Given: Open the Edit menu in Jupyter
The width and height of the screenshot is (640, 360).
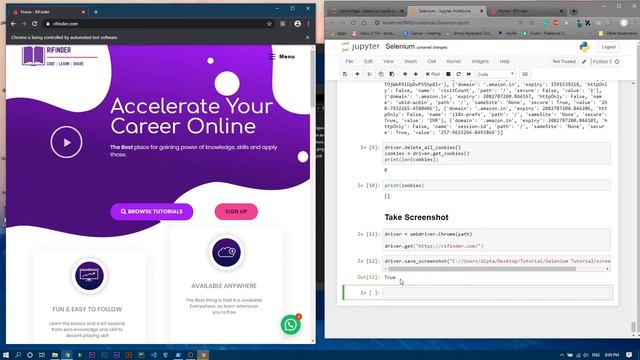Looking at the screenshot, I should (368, 61).
